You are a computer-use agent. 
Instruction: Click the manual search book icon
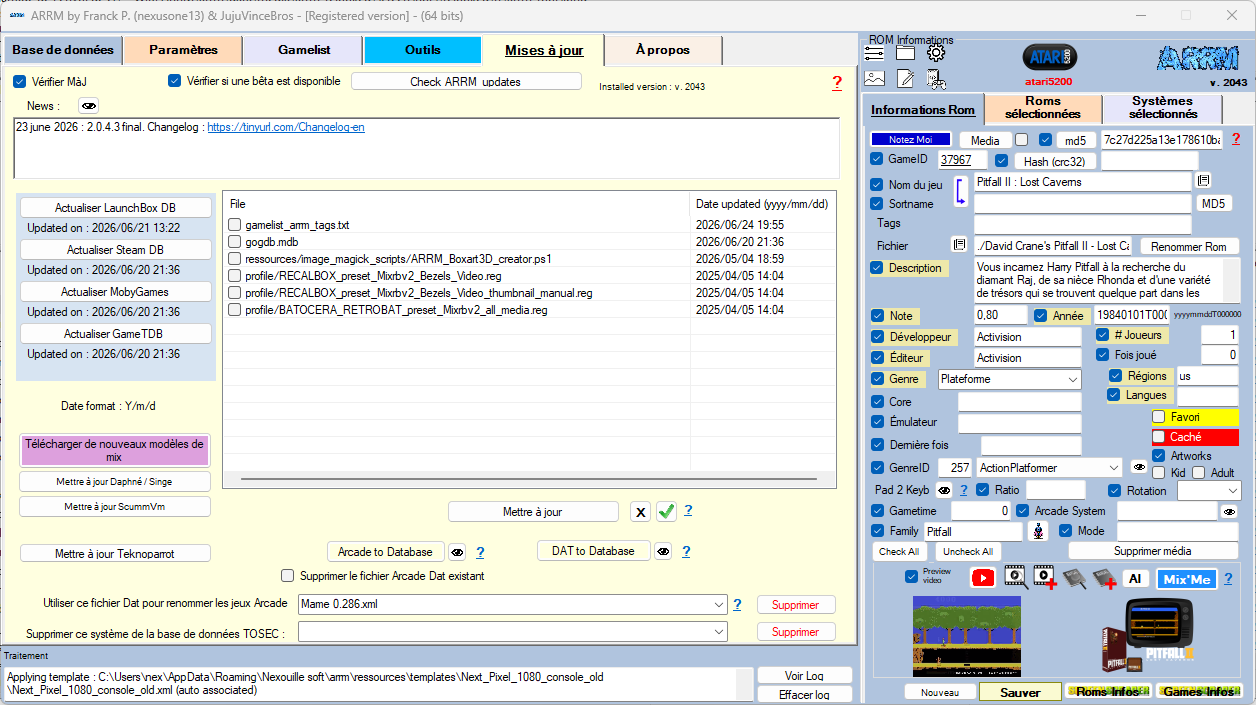click(x=1074, y=578)
